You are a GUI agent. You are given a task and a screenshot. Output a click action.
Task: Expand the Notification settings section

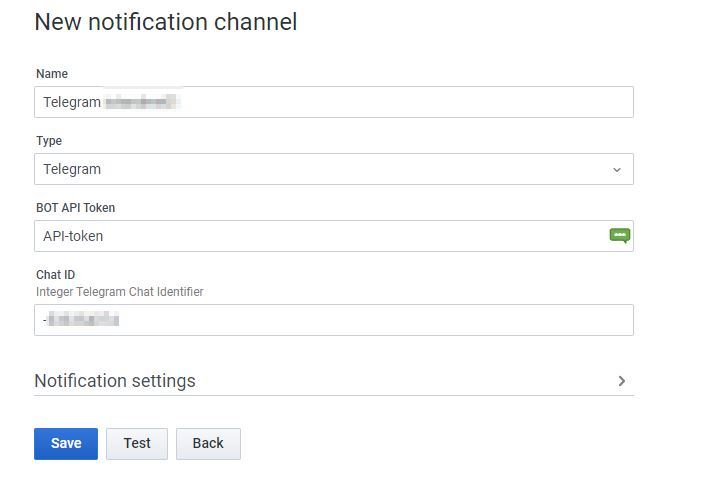click(x=334, y=381)
